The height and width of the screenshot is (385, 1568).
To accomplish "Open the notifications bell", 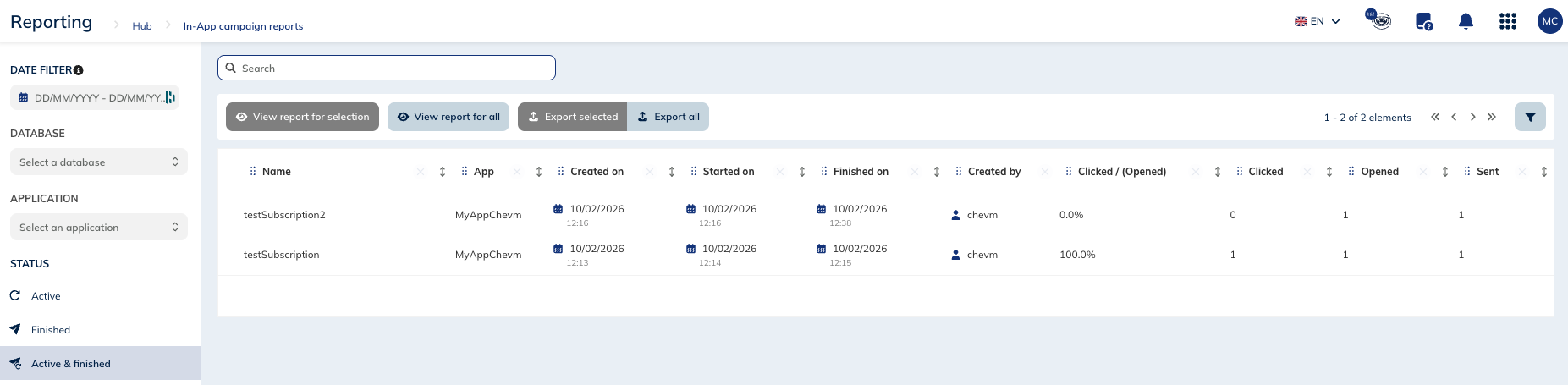I will pyautogui.click(x=1466, y=22).
